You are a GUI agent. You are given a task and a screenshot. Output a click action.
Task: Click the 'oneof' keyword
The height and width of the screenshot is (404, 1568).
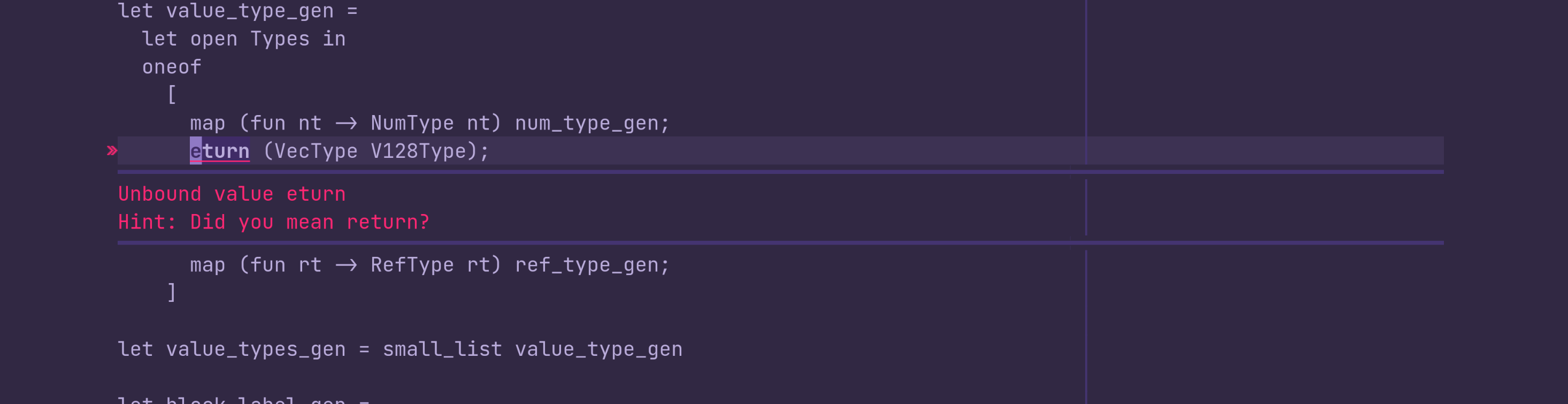[x=172, y=67]
